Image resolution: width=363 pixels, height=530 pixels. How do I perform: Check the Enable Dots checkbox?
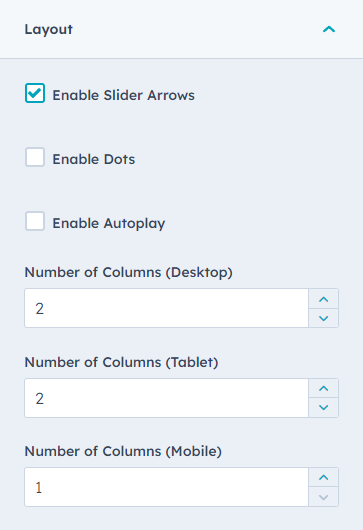(35, 157)
